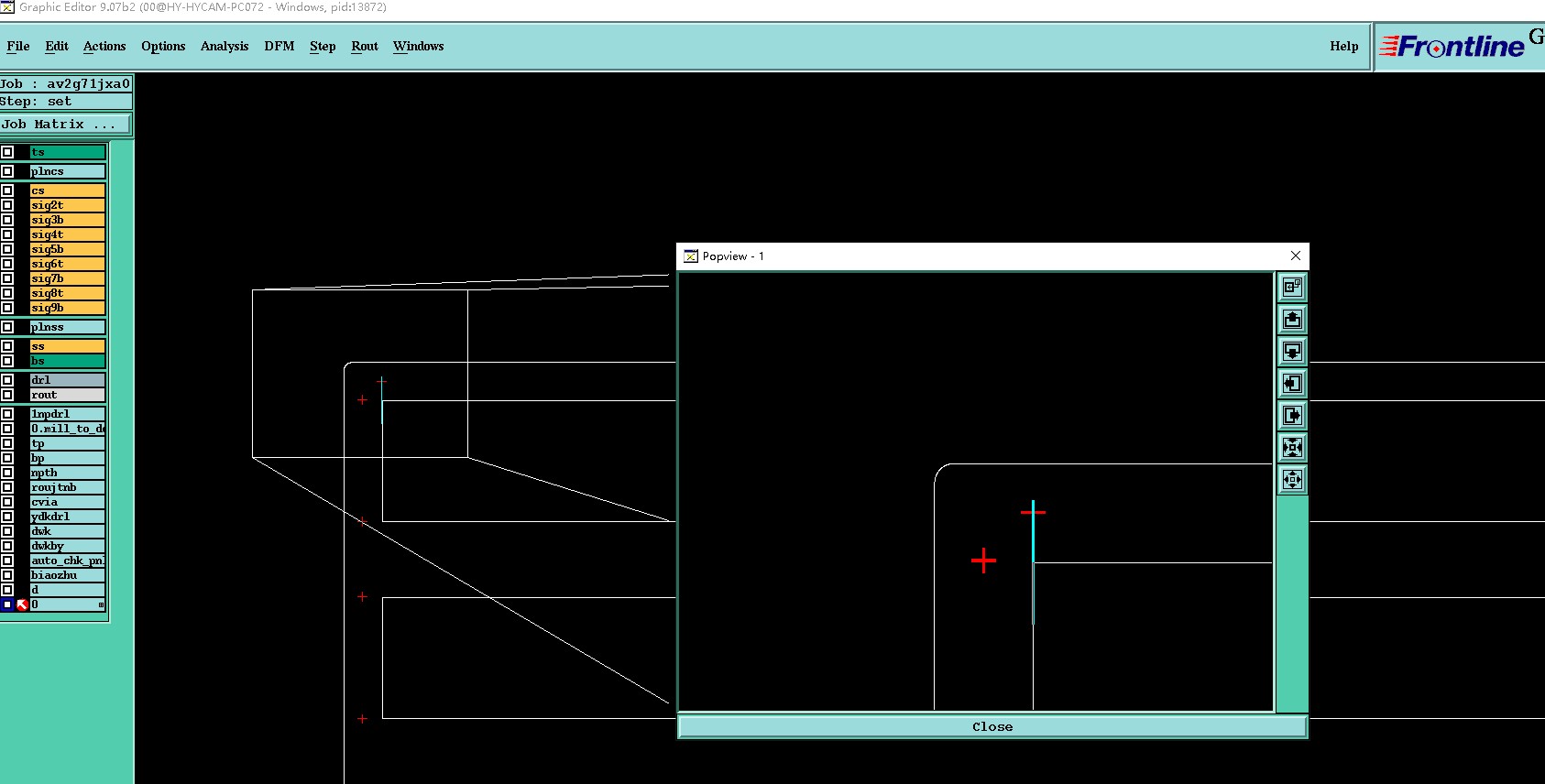Open the Analysis menu

click(225, 46)
